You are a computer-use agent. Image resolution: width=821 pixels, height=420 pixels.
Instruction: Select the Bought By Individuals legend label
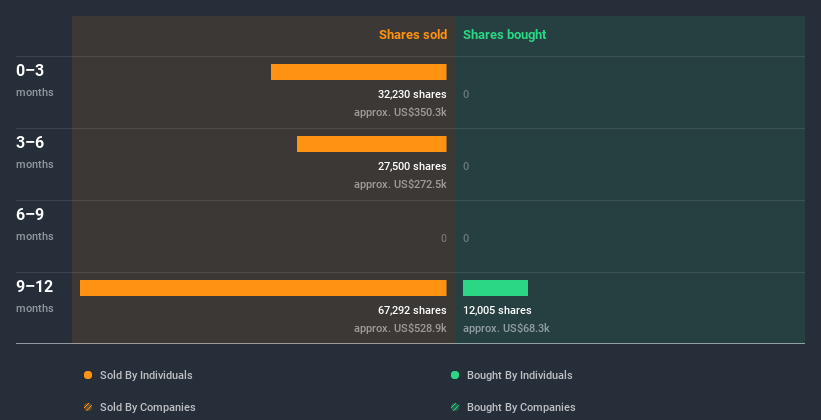(519, 375)
